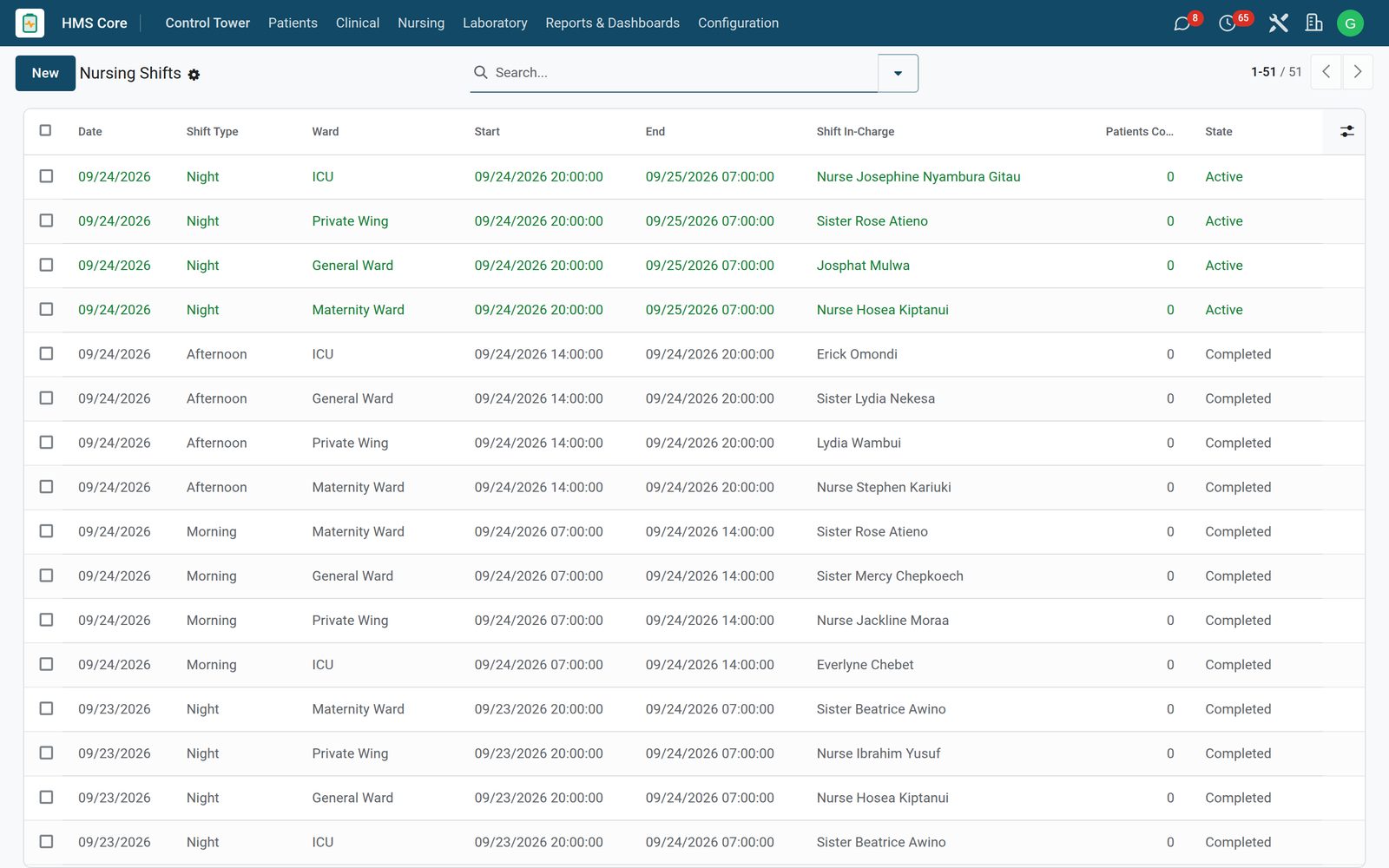Image resolution: width=1389 pixels, height=868 pixels.
Task: Click the search magnifier icon
Action: (x=480, y=72)
